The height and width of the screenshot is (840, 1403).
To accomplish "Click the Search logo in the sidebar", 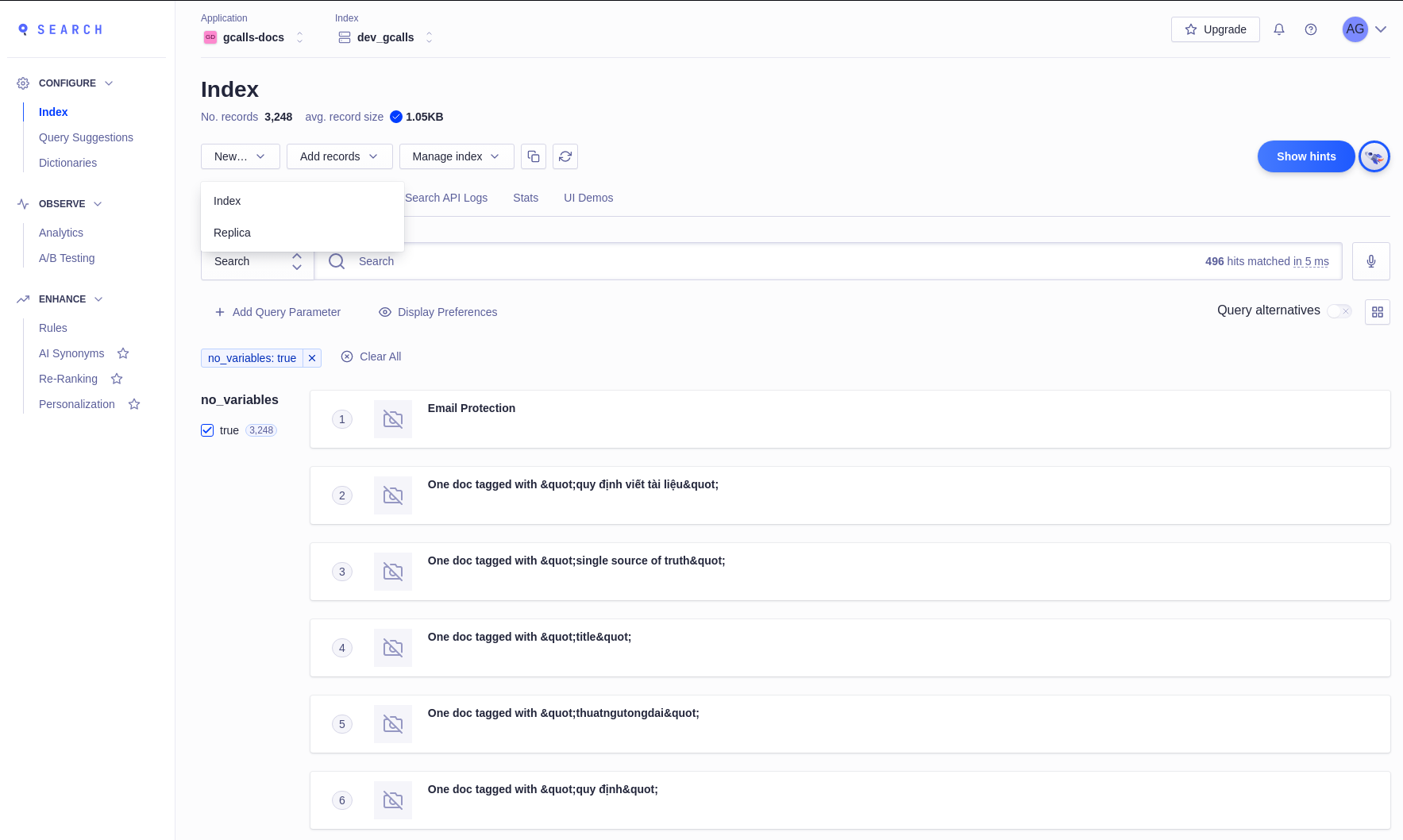I will click(60, 29).
